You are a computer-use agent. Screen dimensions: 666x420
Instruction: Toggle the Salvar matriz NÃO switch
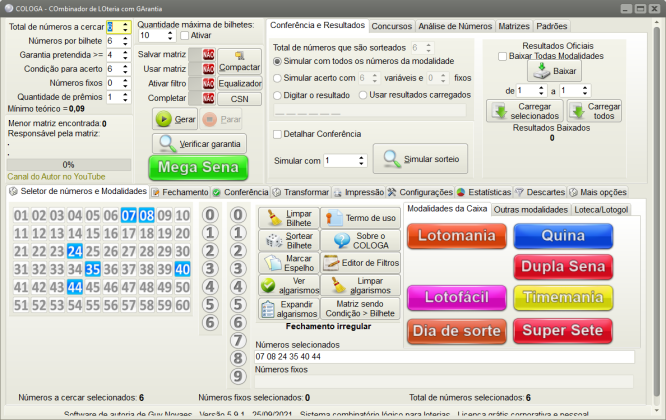pos(202,54)
